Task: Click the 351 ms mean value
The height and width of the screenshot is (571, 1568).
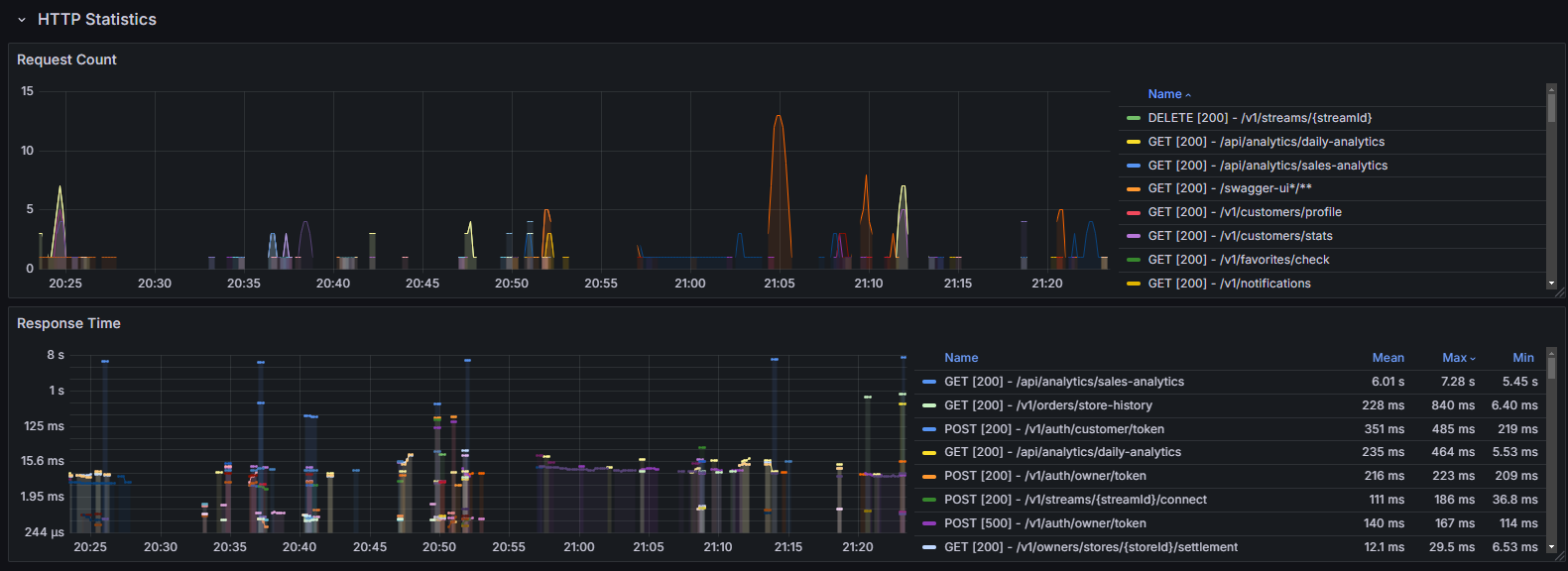Action: (1385, 429)
